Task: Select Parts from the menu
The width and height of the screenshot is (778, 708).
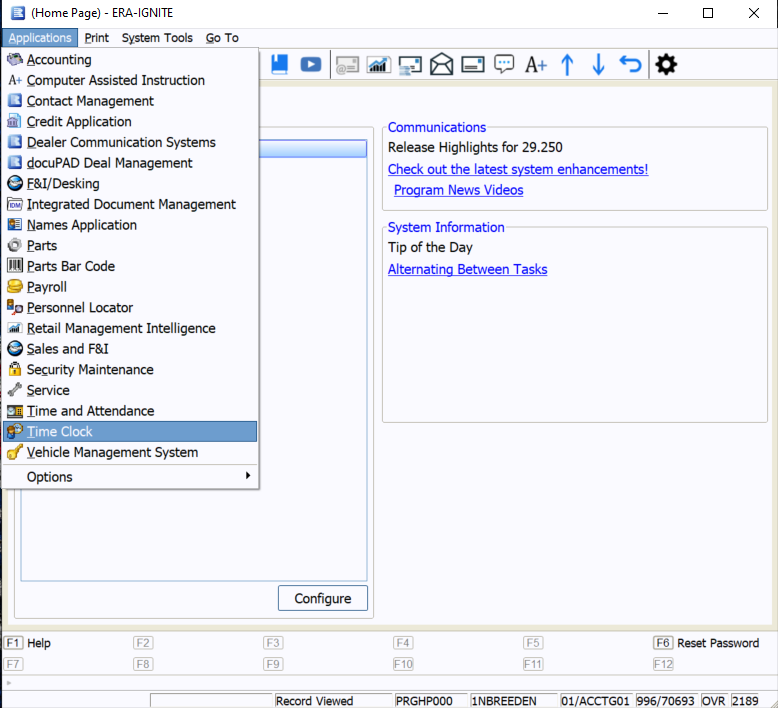Action: pos(130,246)
